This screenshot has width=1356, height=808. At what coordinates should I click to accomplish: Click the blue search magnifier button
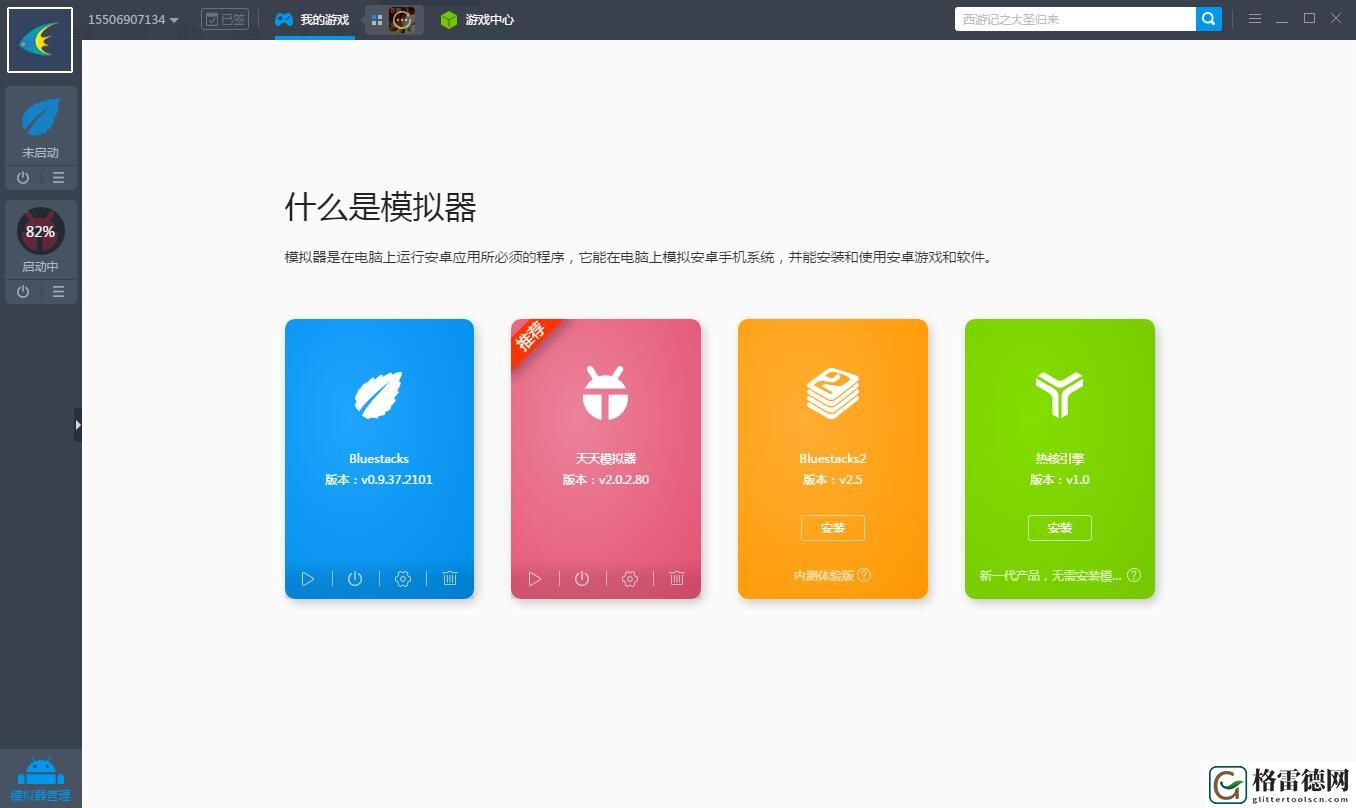1209,19
